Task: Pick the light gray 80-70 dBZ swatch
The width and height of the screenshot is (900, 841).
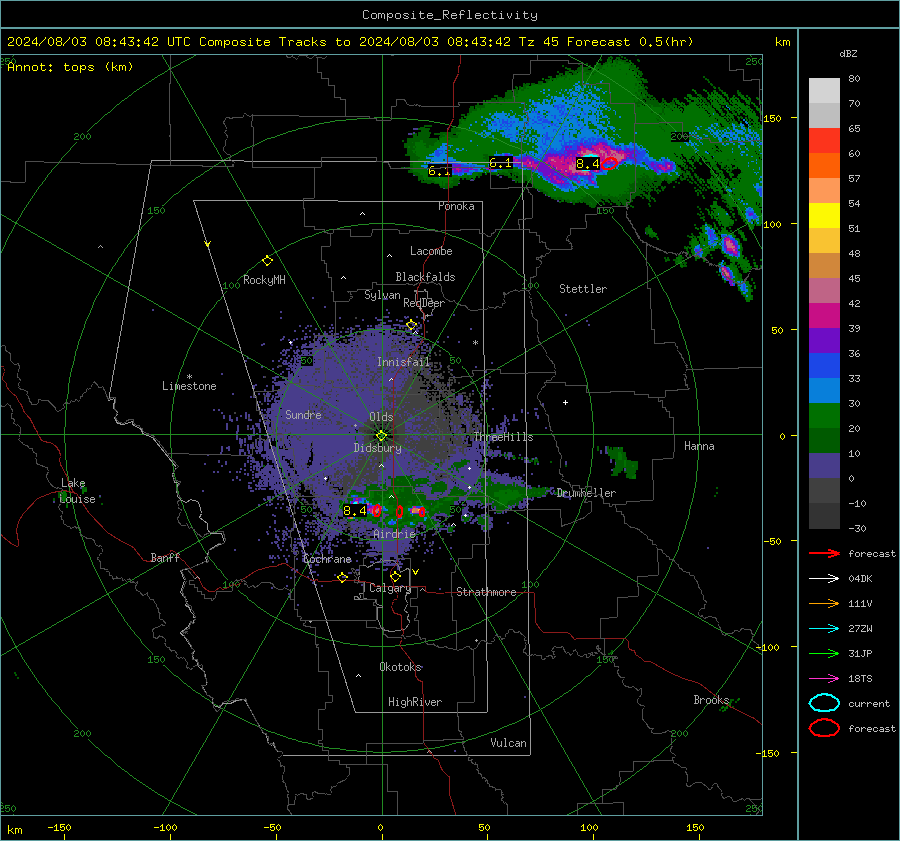Action: coord(824,91)
